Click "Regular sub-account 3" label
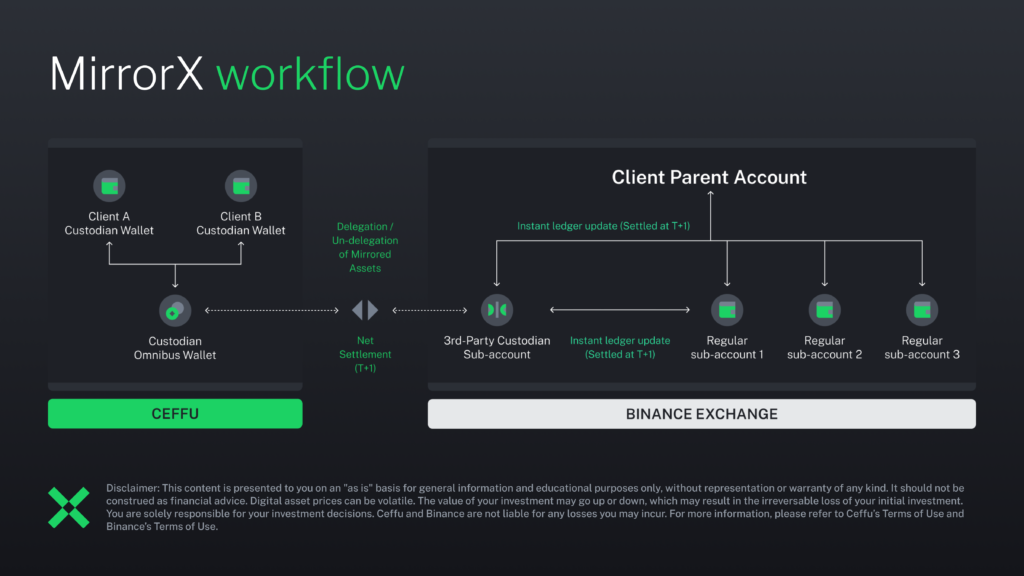 pos(922,347)
